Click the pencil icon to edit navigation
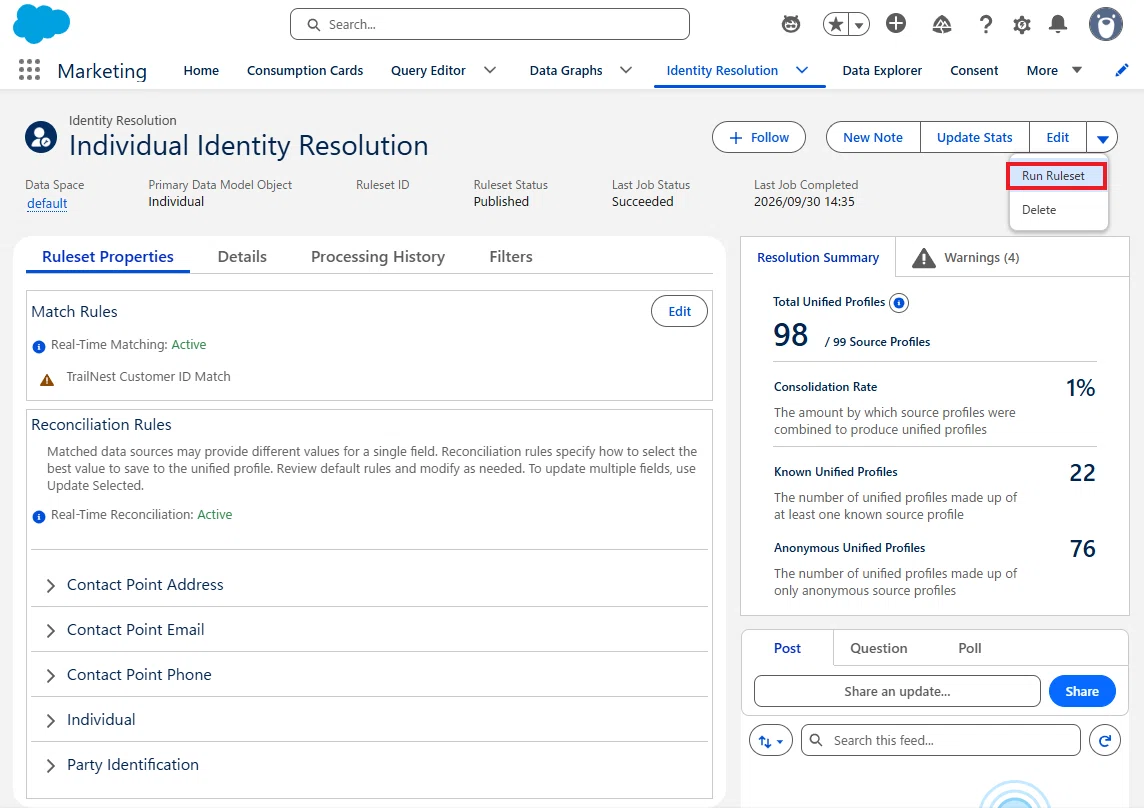Viewport: 1144px width, 808px height. coord(1122,70)
